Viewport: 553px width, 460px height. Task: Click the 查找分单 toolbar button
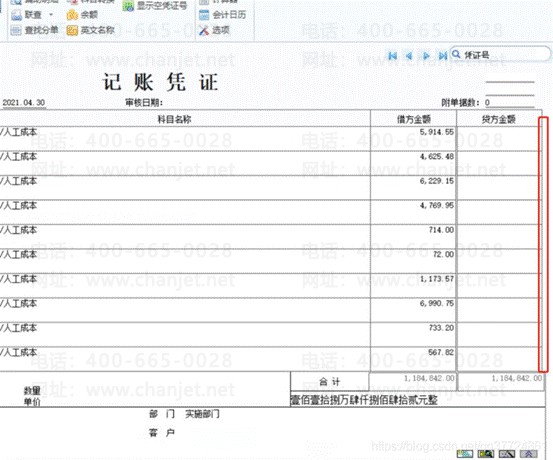pyautogui.click(x=34, y=30)
